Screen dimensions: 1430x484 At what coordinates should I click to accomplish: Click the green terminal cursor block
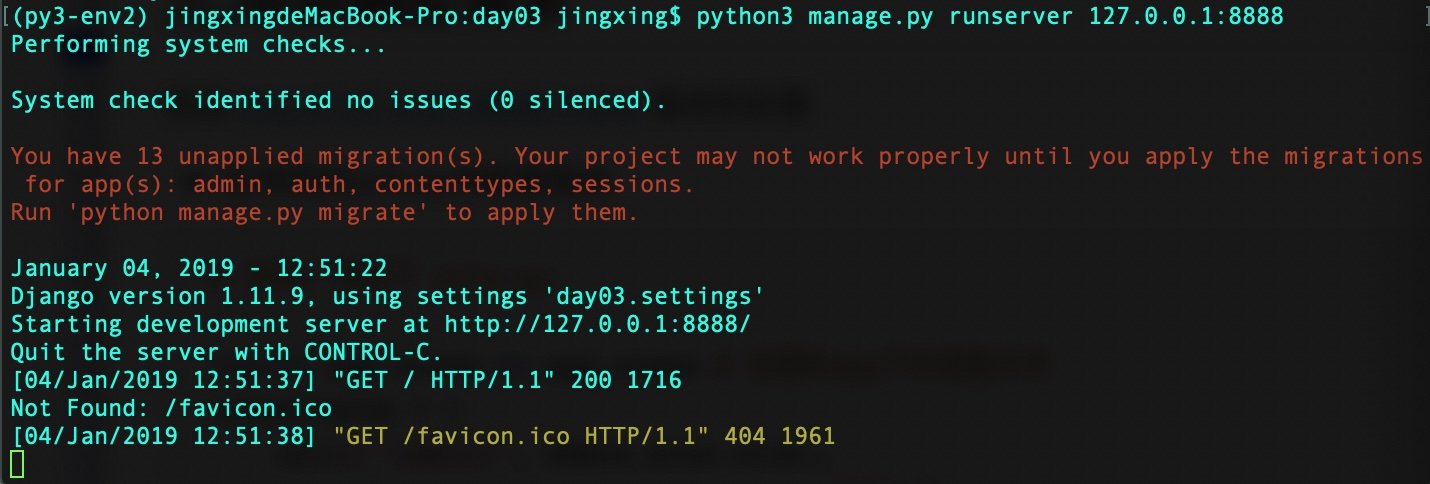tap(17, 464)
